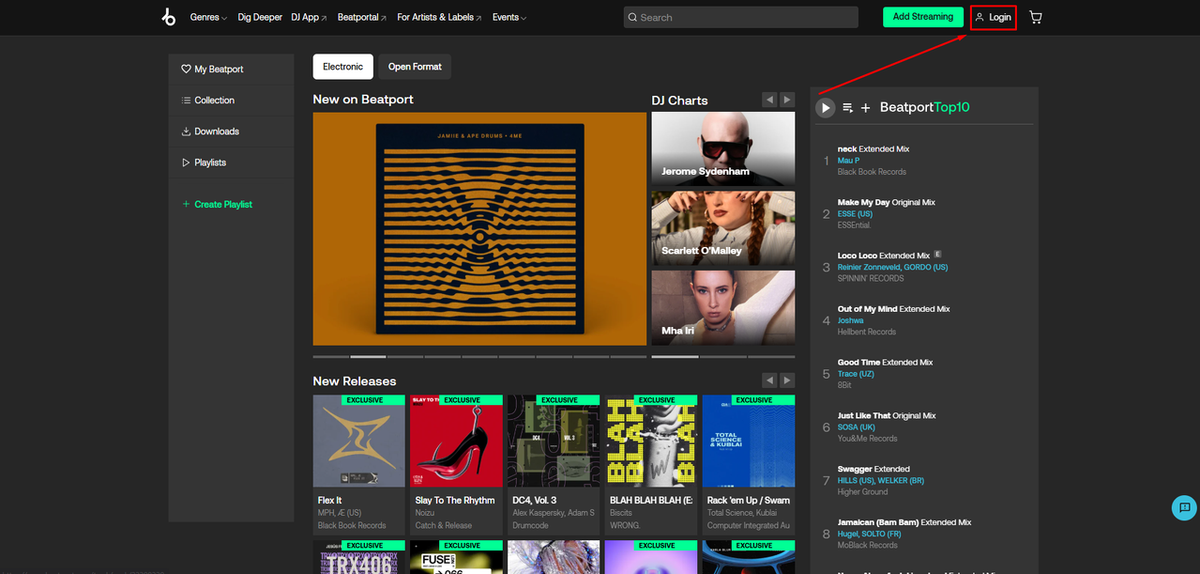The width and height of the screenshot is (1200, 574).
Task: Select the Open Format tab
Action: coord(415,67)
